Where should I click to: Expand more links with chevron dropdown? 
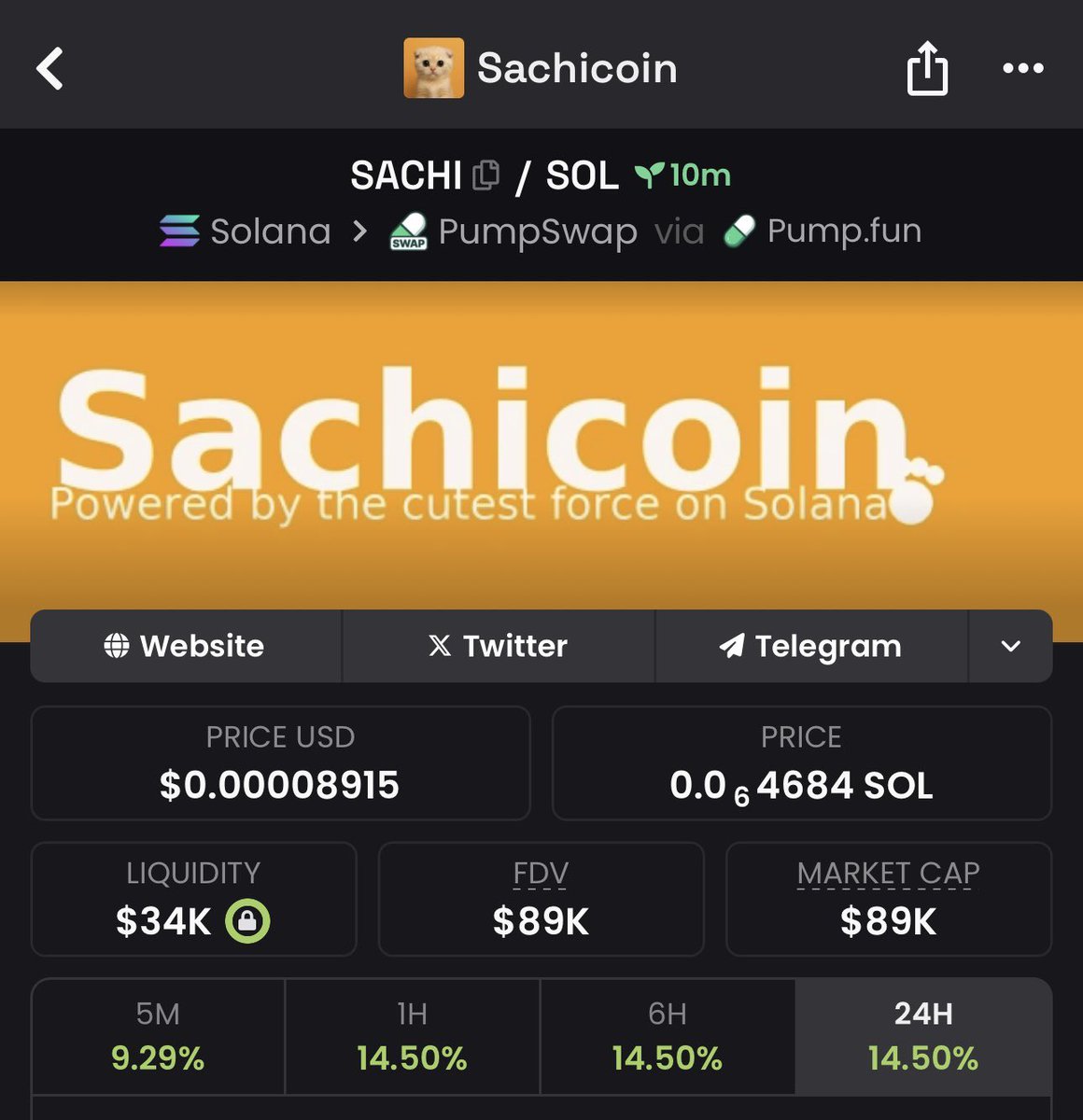(x=1010, y=646)
